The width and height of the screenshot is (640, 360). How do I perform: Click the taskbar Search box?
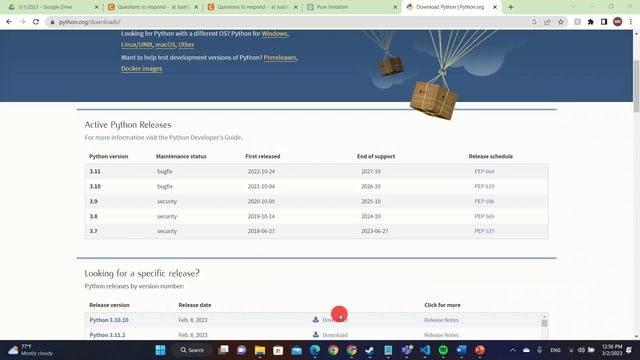click(192, 350)
